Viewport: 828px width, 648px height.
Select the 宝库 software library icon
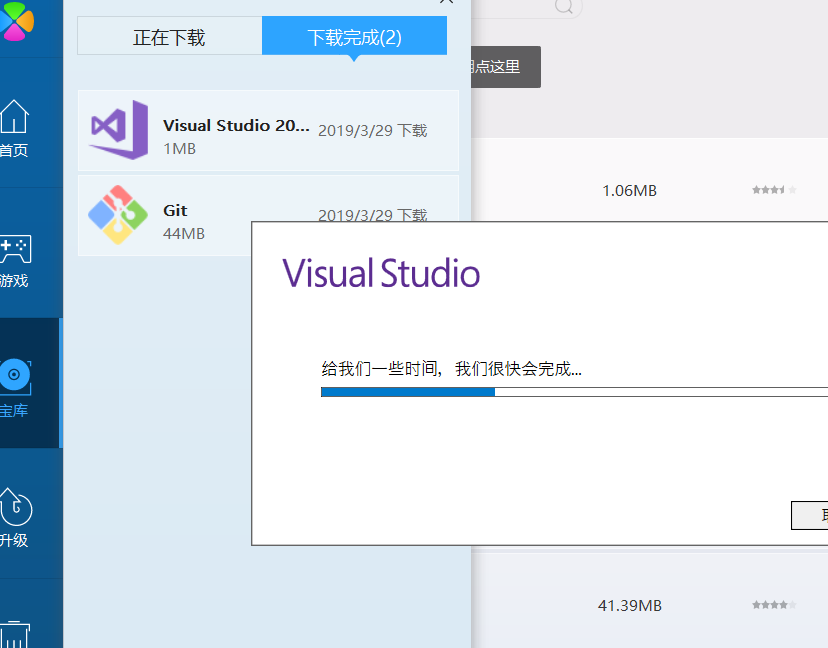point(15,375)
